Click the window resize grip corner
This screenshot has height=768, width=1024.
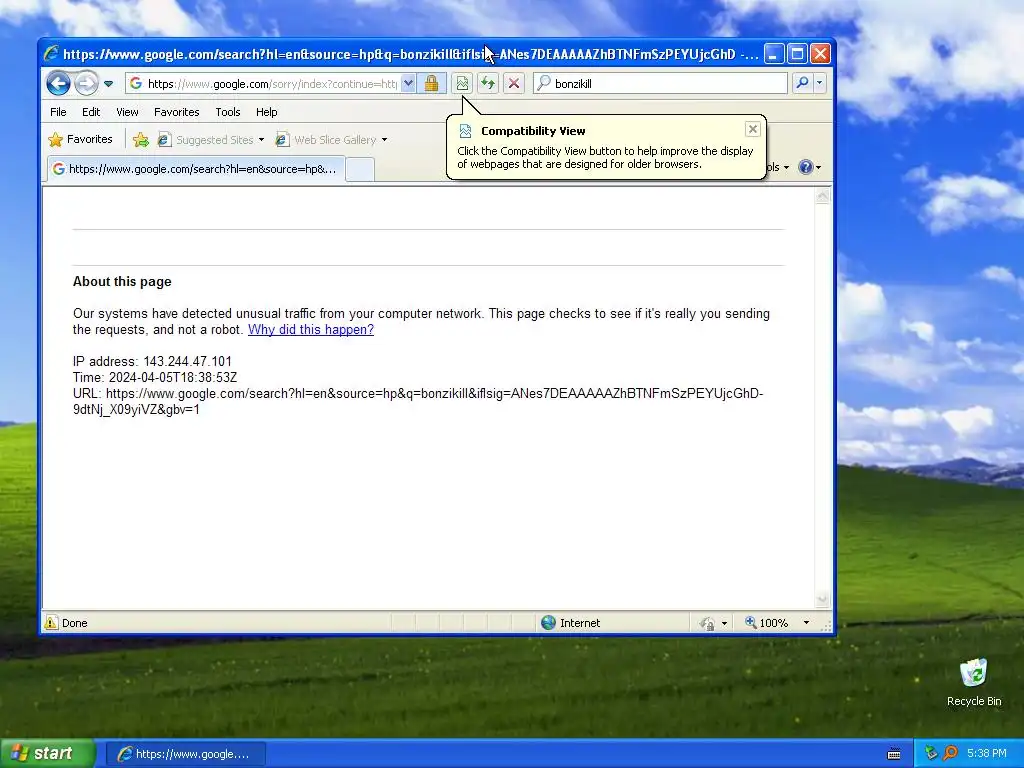(827, 626)
